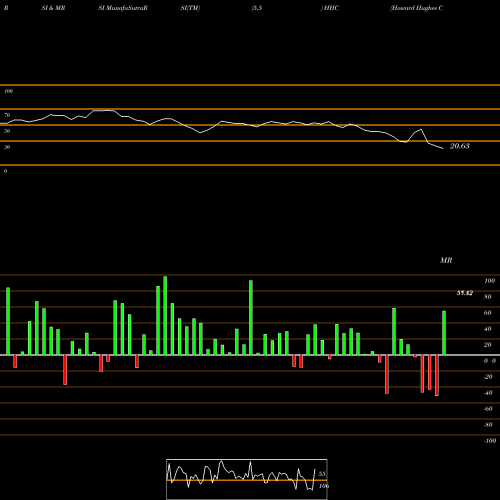This screenshot has width=500, height=500.
Task: Select the 40 label on MR axis
Action: pos(488,329)
